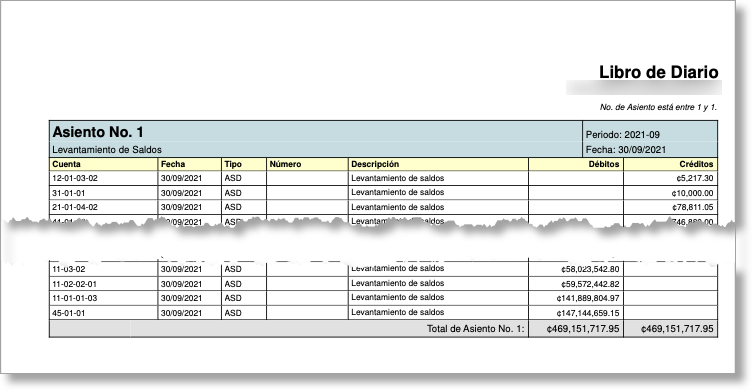Image resolution: width=752 pixels, height=390 pixels.
Task: Click the Fecha column header
Action: pos(173,164)
